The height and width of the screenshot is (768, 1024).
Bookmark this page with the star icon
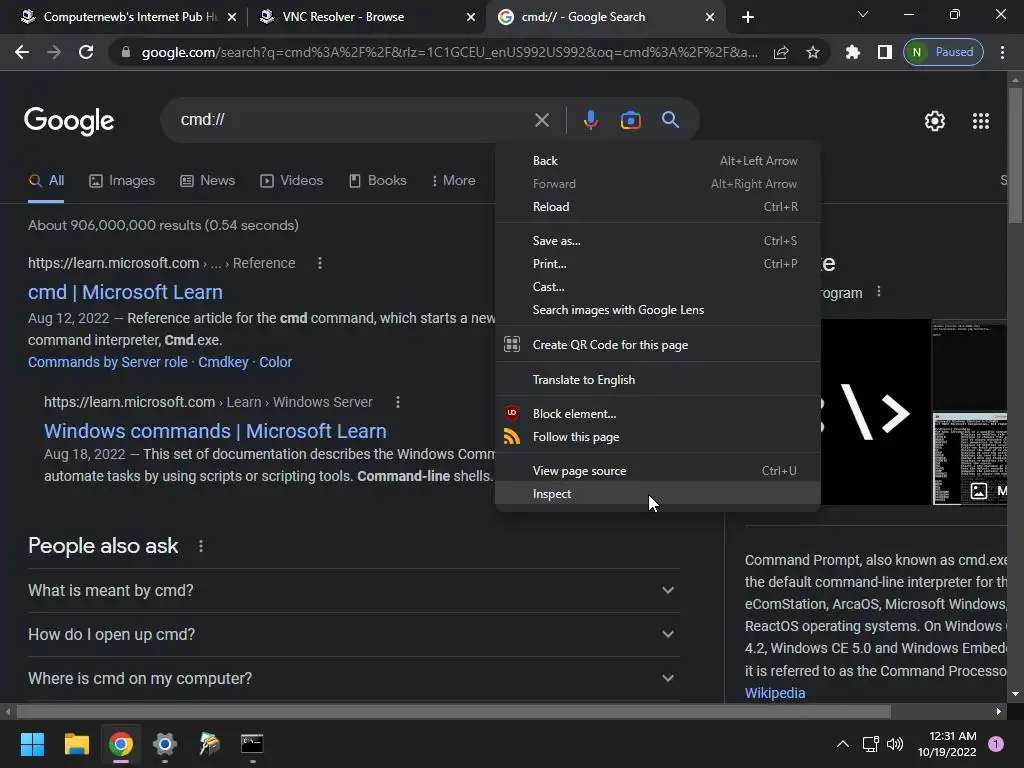(x=812, y=52)
